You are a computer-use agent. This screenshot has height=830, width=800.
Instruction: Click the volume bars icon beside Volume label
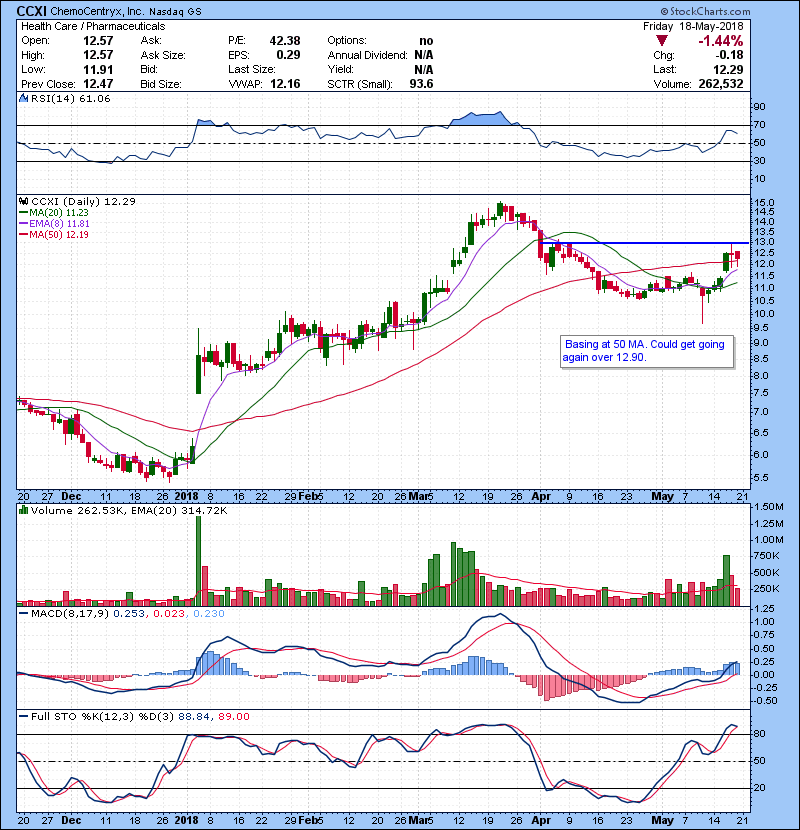pyautogui.click(x=23, y=510)
